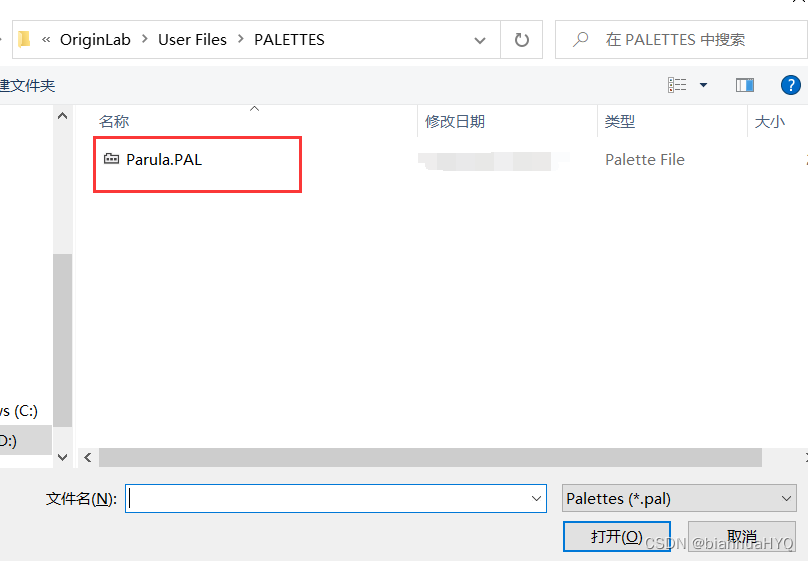Click the horizontal scrollbar in file list
This screenshot has width=808, height=561.
(430, 457)
